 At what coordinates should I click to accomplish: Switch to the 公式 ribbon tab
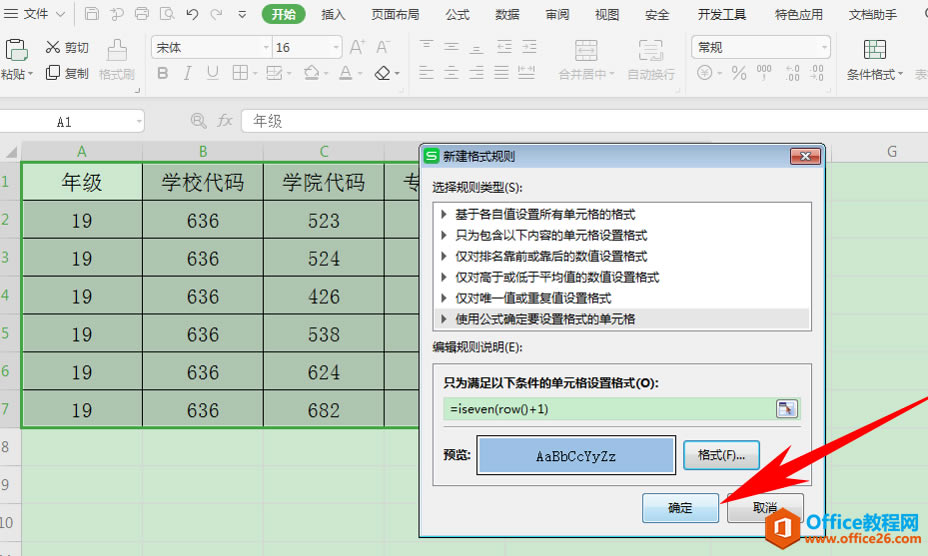(457, 14)
